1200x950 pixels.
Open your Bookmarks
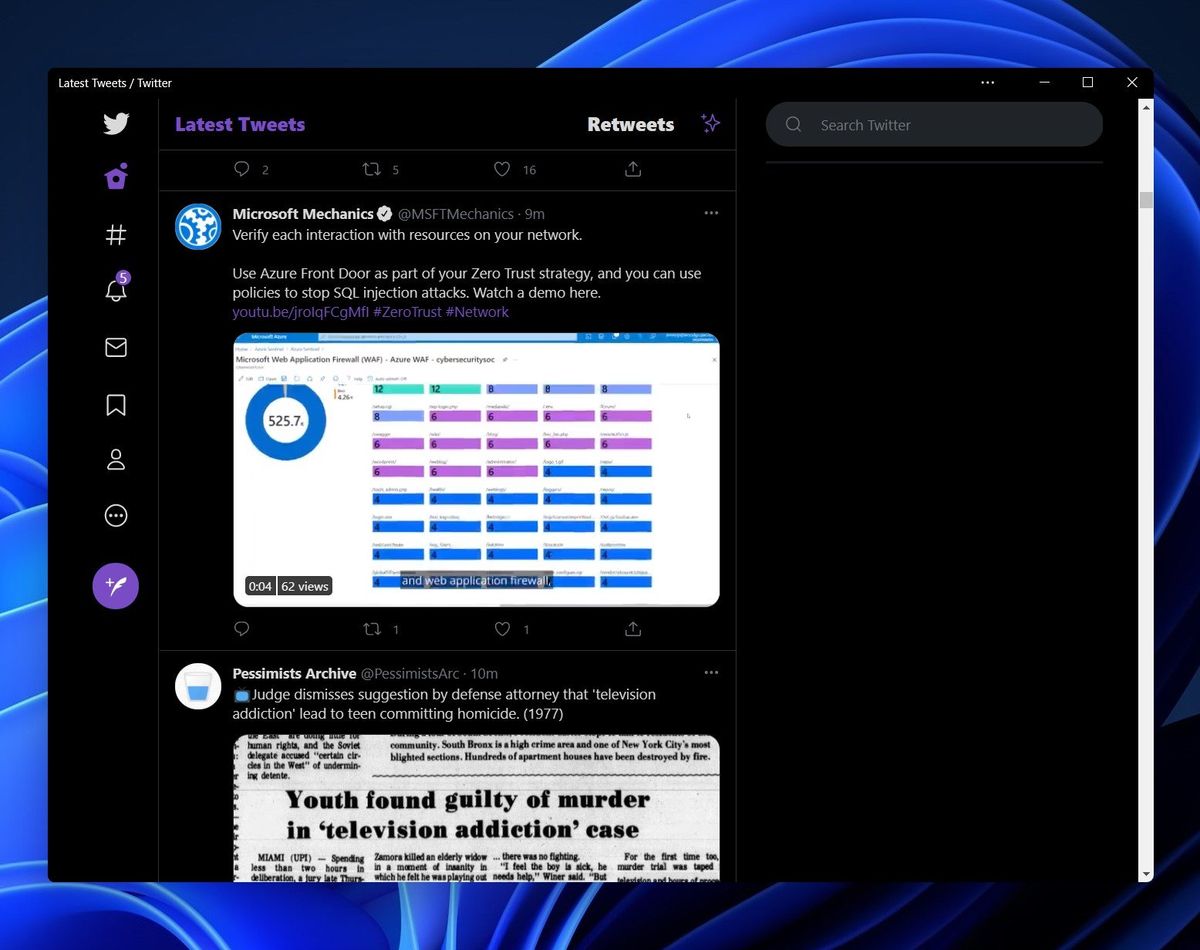coord(115,404)
